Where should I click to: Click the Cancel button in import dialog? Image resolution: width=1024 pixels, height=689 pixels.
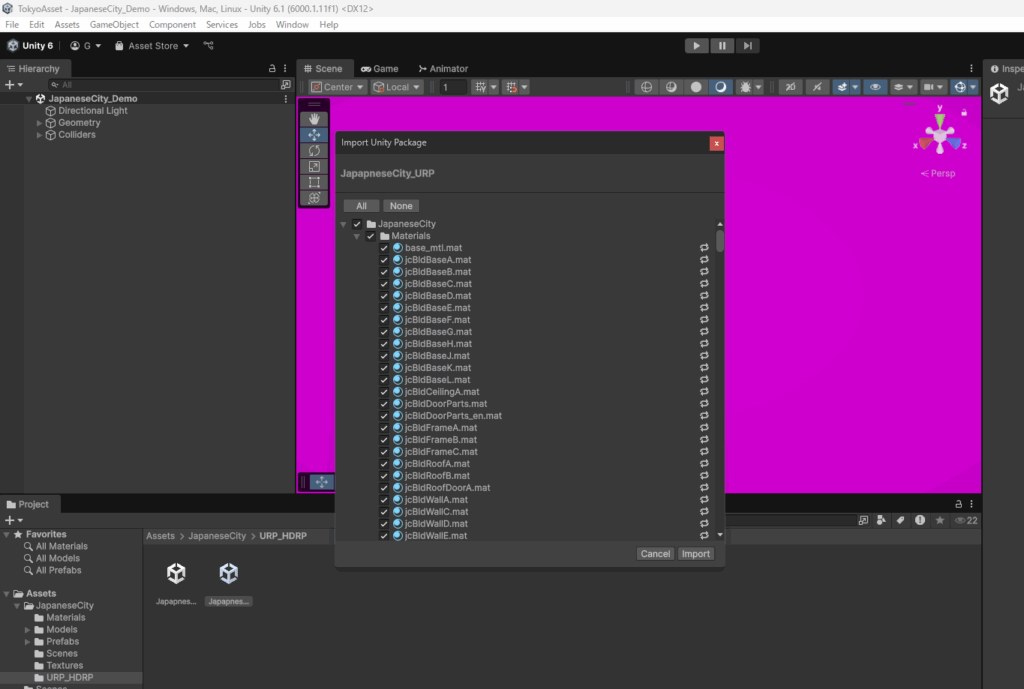coord(655,554)
